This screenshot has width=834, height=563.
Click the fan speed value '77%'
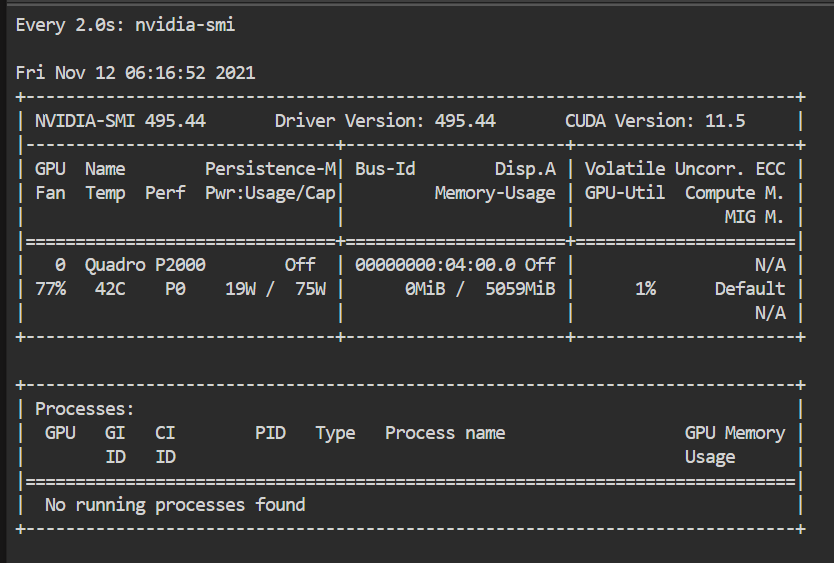(51, 288)
